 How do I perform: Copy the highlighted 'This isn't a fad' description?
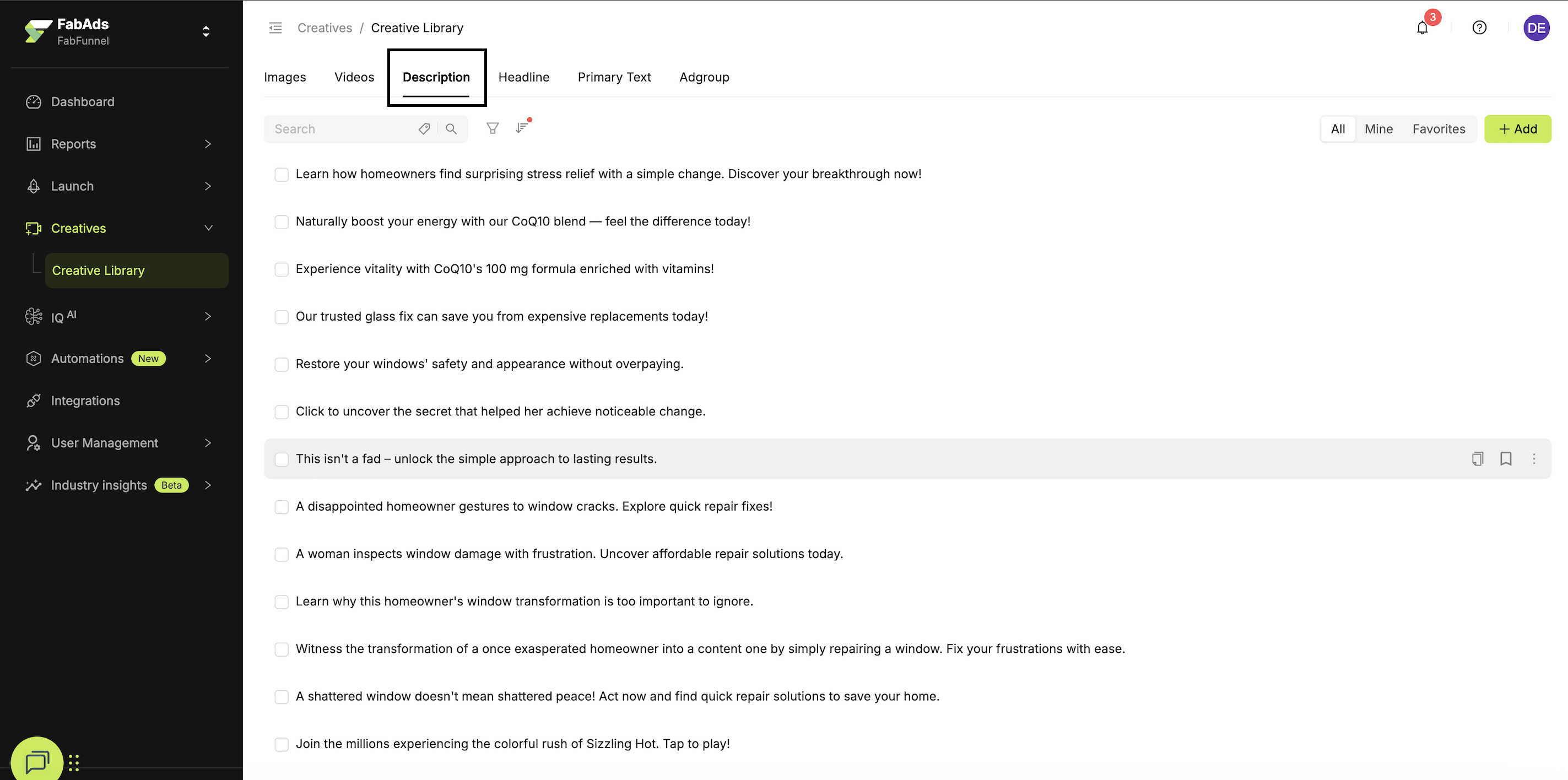pos(1477,459)
